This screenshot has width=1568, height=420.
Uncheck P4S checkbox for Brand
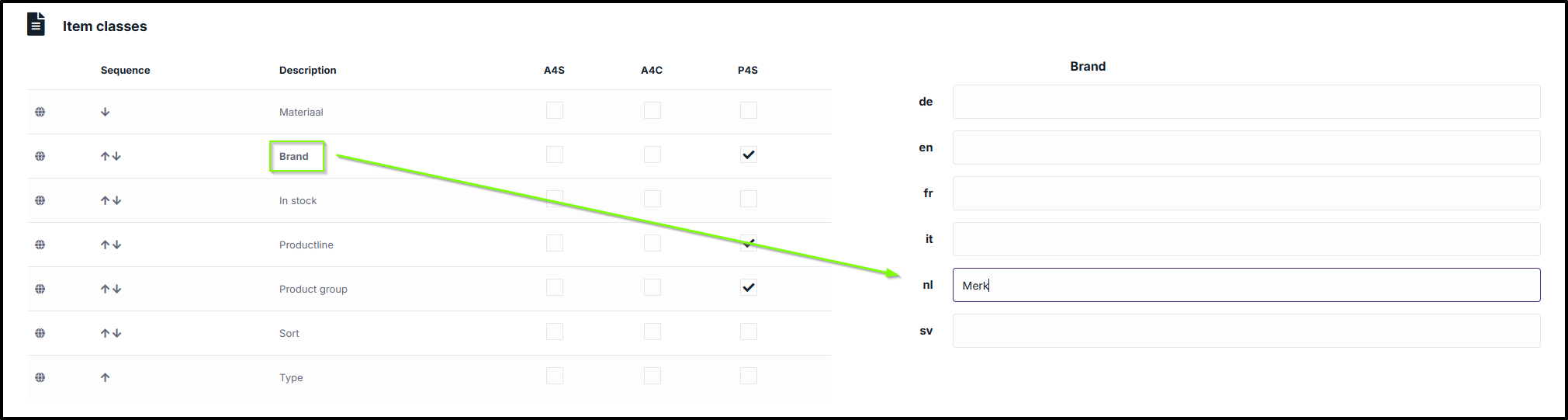pos(749,154)
